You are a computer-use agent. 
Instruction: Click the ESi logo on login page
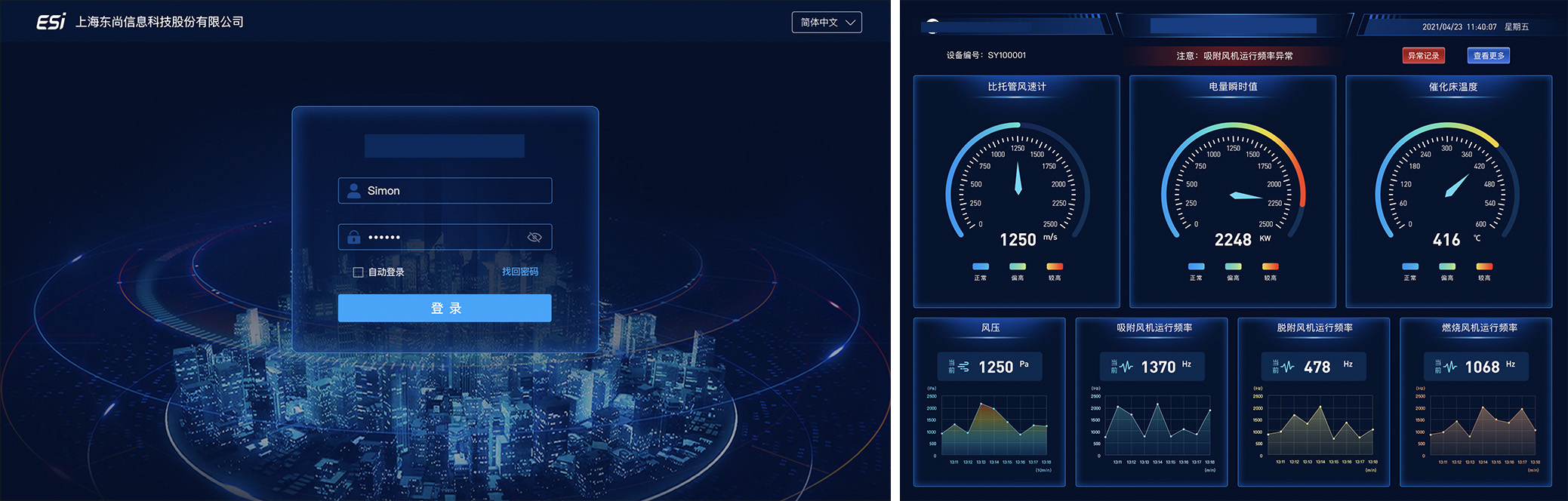51,22
